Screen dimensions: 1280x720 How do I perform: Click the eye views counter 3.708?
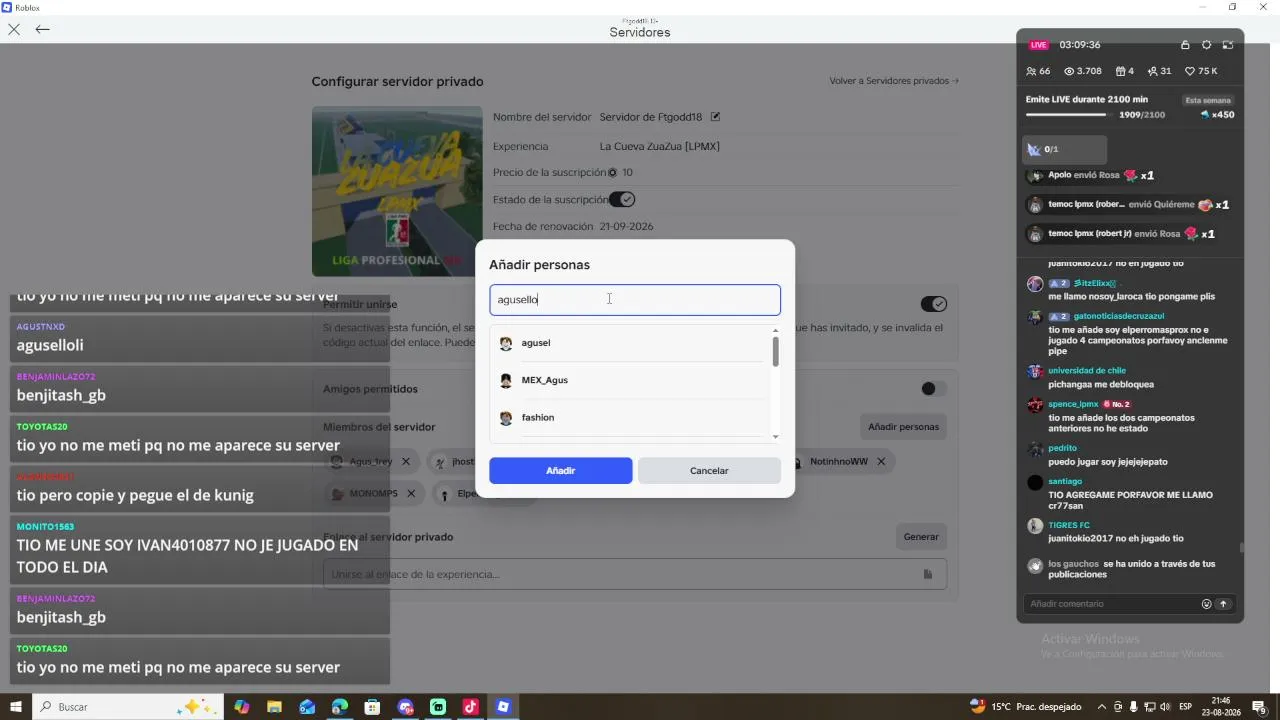[1083, 71]
